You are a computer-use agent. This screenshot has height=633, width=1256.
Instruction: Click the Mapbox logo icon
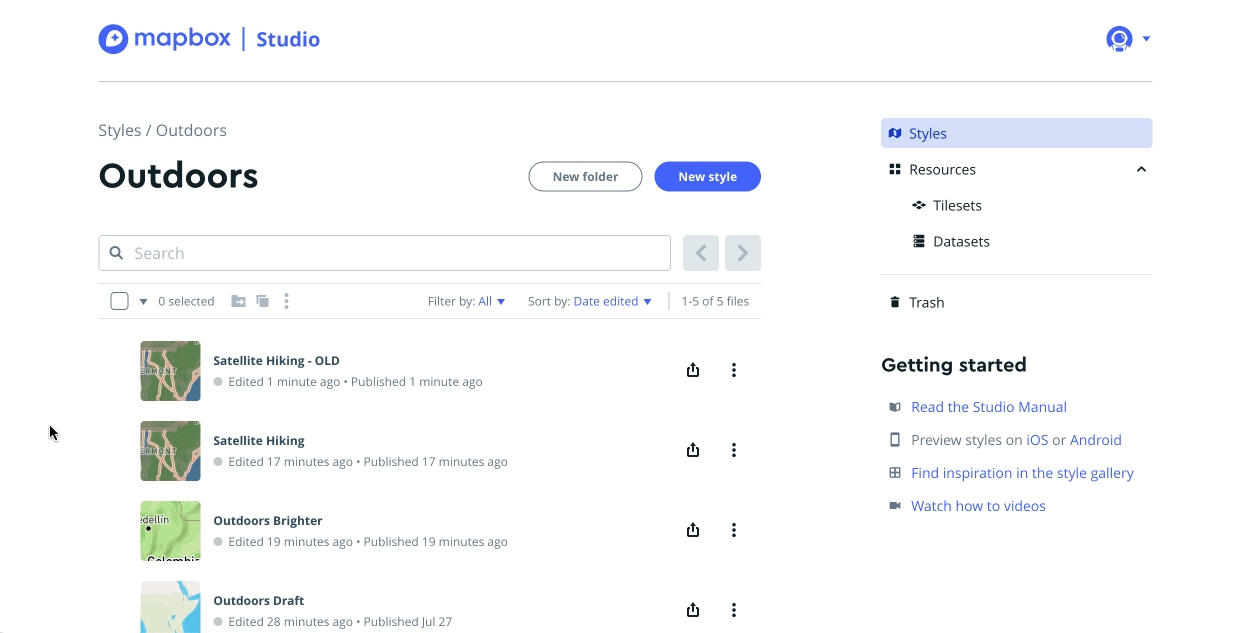113,39
